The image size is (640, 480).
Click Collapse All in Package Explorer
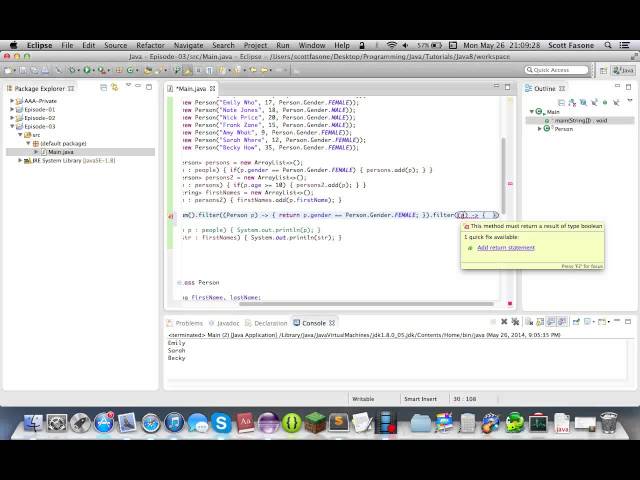pos(104,88)
